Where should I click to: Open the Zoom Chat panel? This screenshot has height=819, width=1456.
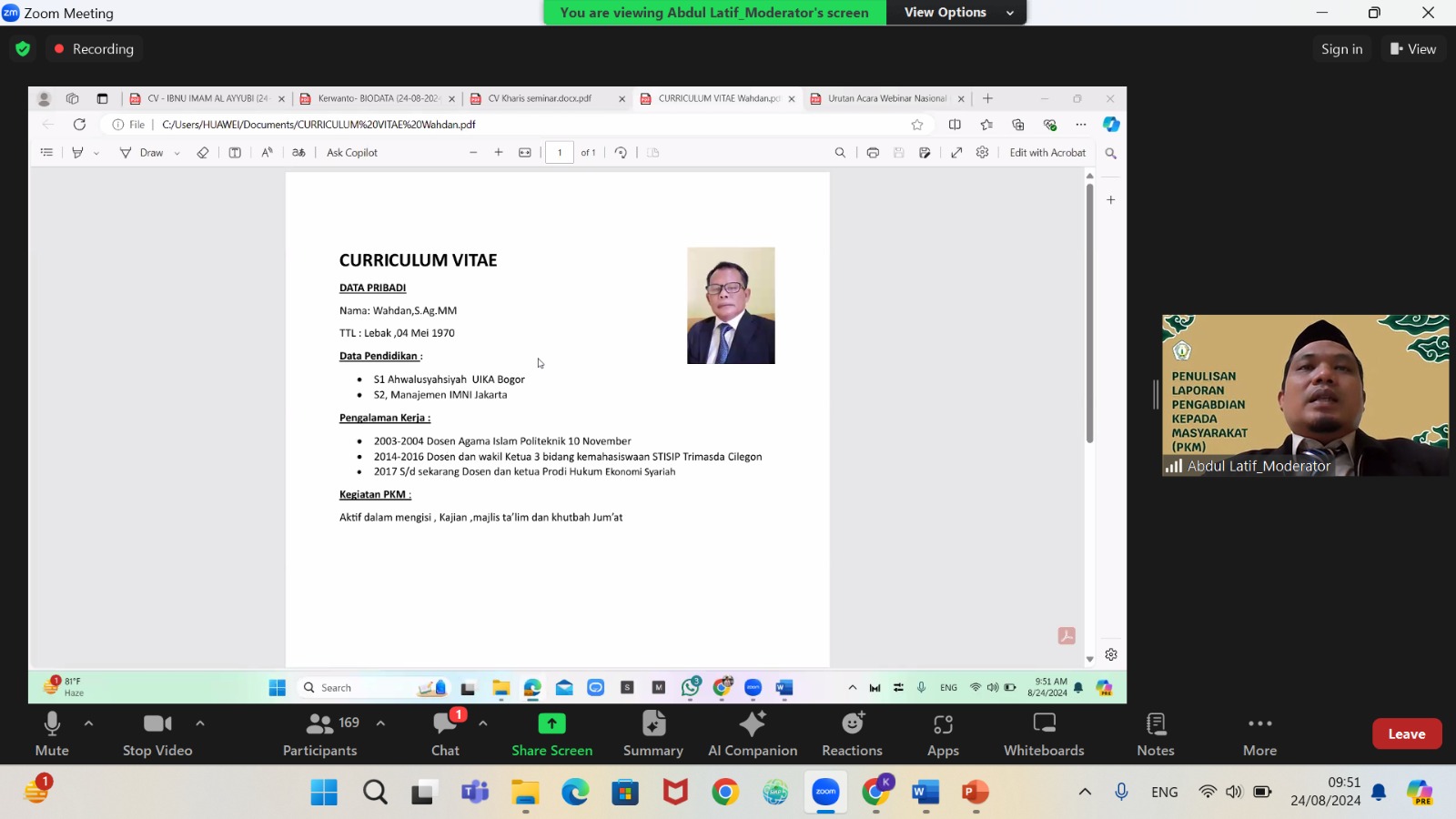(x=445, y=733)
